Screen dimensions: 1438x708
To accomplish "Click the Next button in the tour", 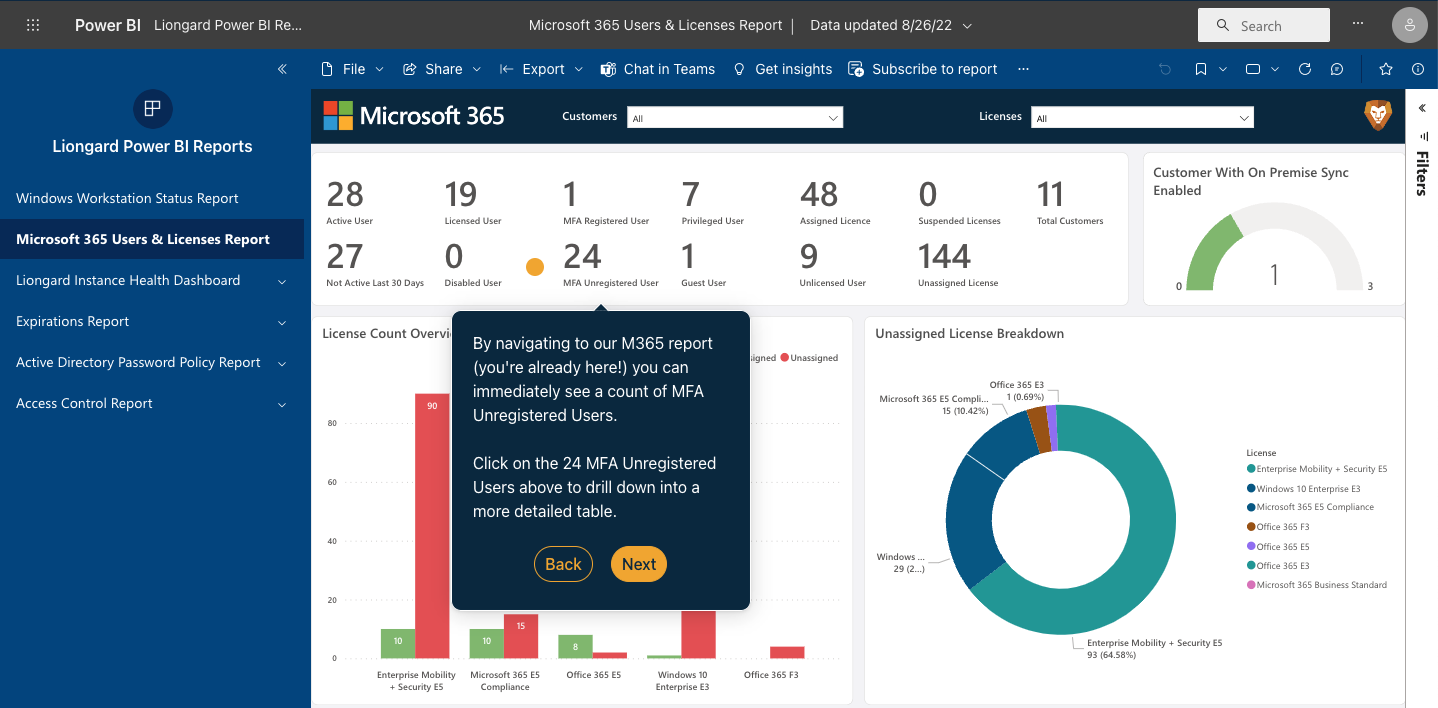I will [639, 564].
